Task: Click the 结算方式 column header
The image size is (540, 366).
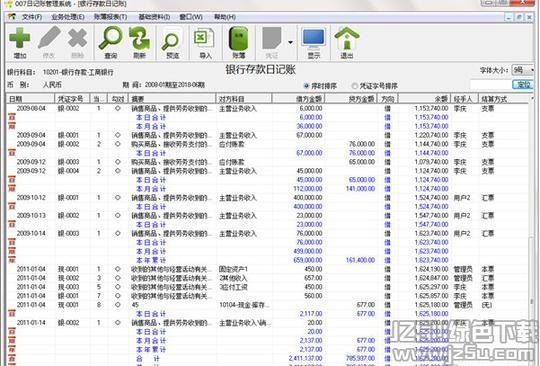Action: click(503, 99)
